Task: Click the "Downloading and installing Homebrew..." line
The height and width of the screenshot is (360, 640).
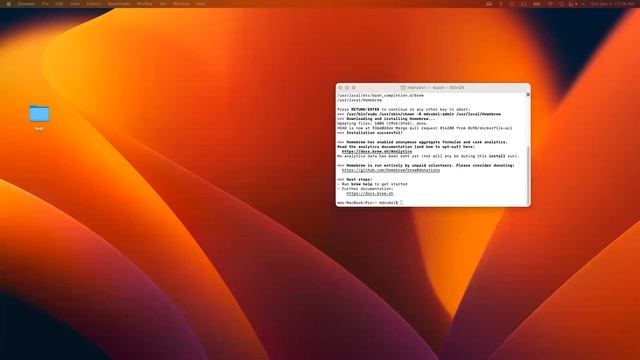Action: coord(386,119)
